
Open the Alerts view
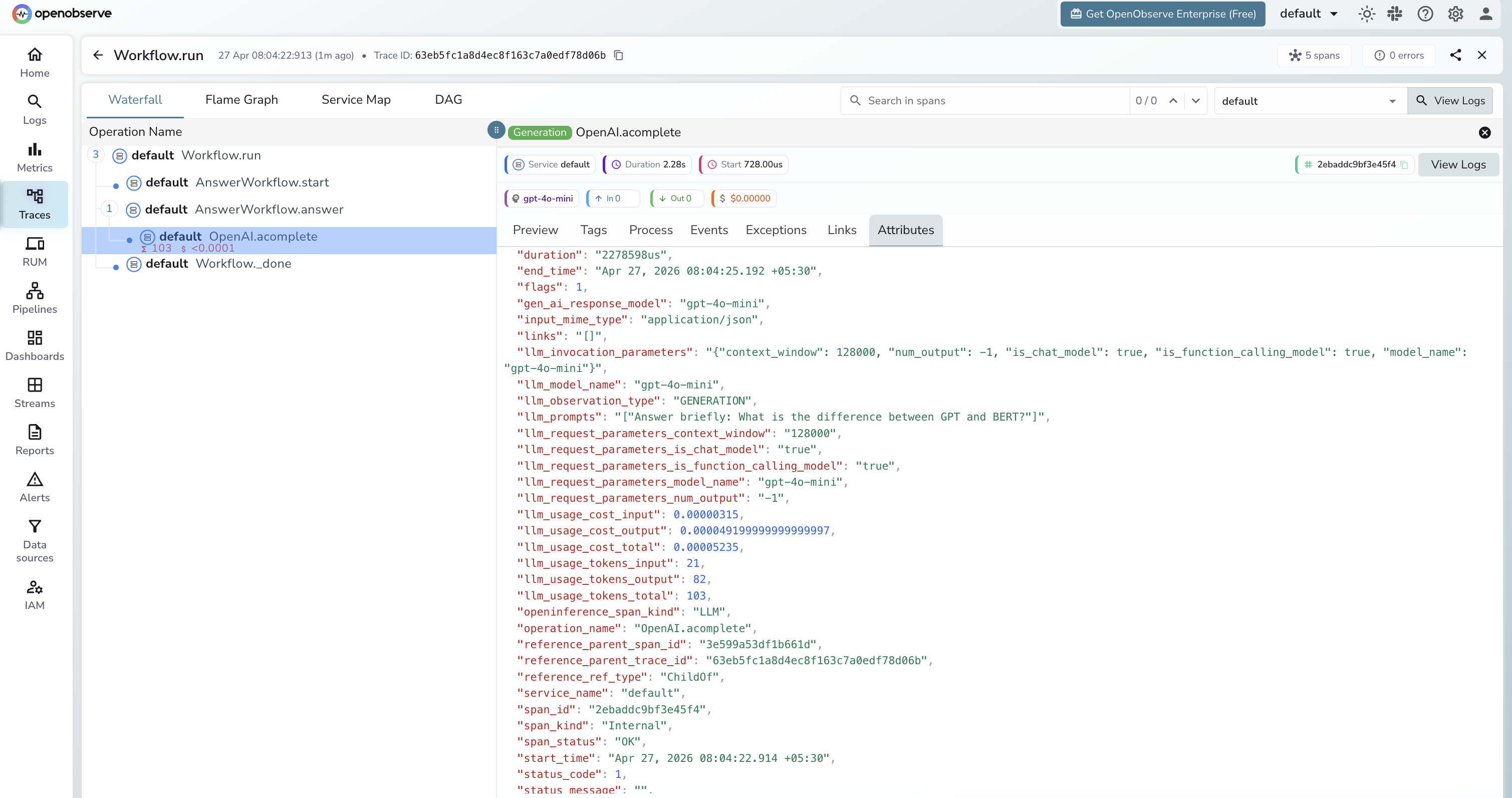tap(34, 486)
